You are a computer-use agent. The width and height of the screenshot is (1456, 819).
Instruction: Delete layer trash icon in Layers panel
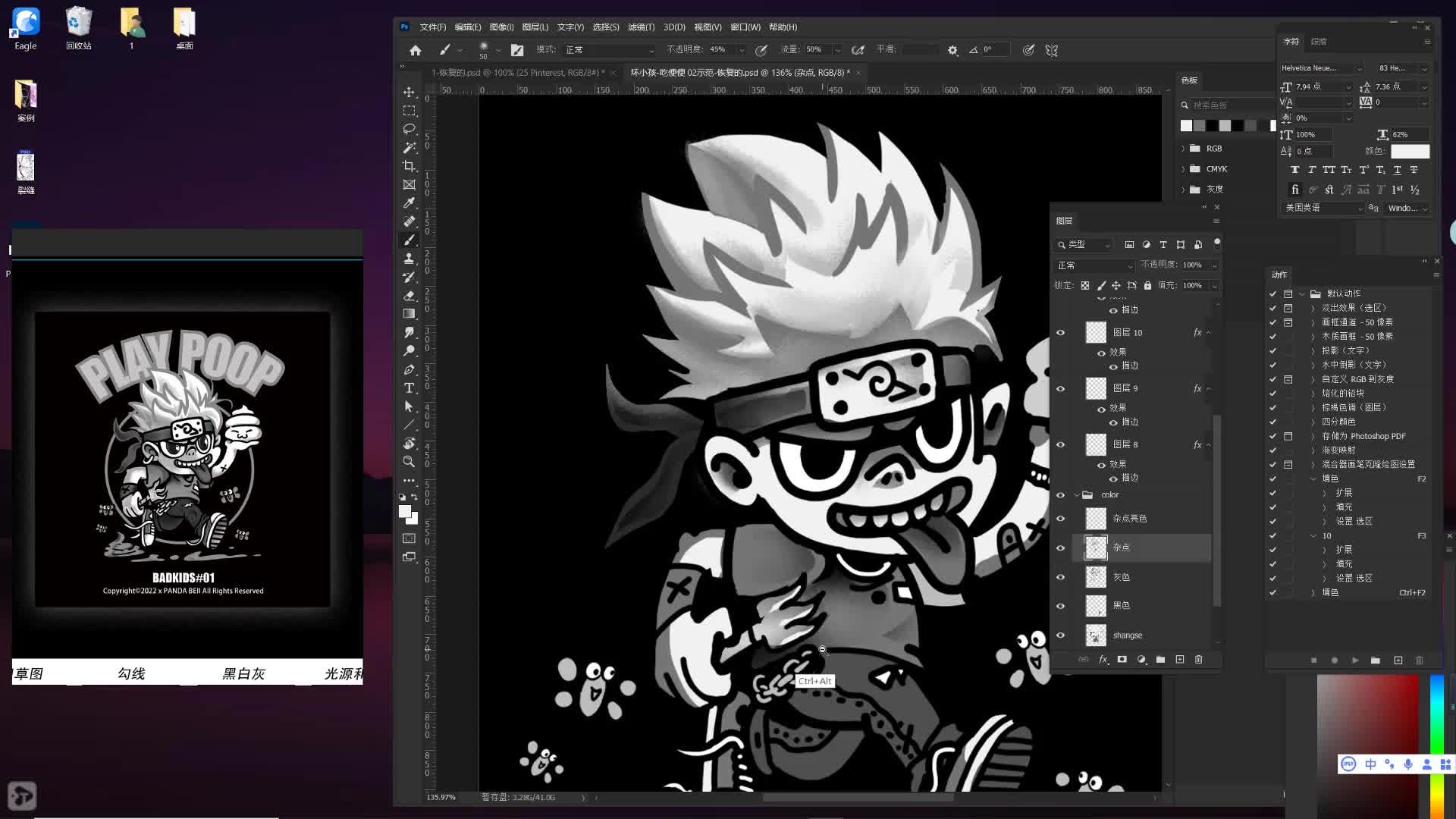point(1199,660)
